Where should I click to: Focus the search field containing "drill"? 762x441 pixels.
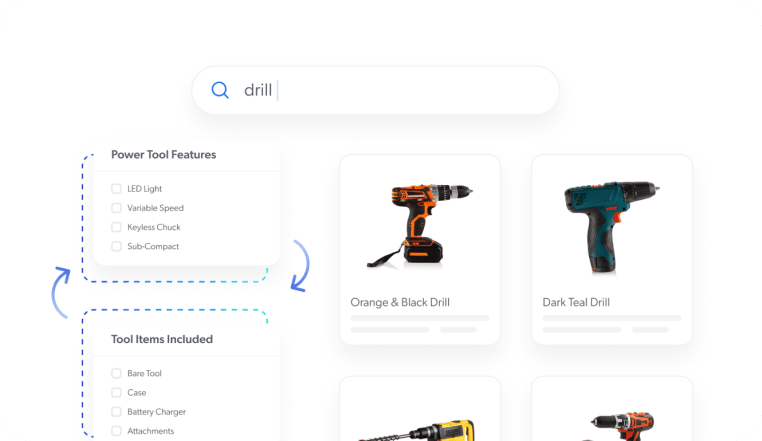click(390, 91)
